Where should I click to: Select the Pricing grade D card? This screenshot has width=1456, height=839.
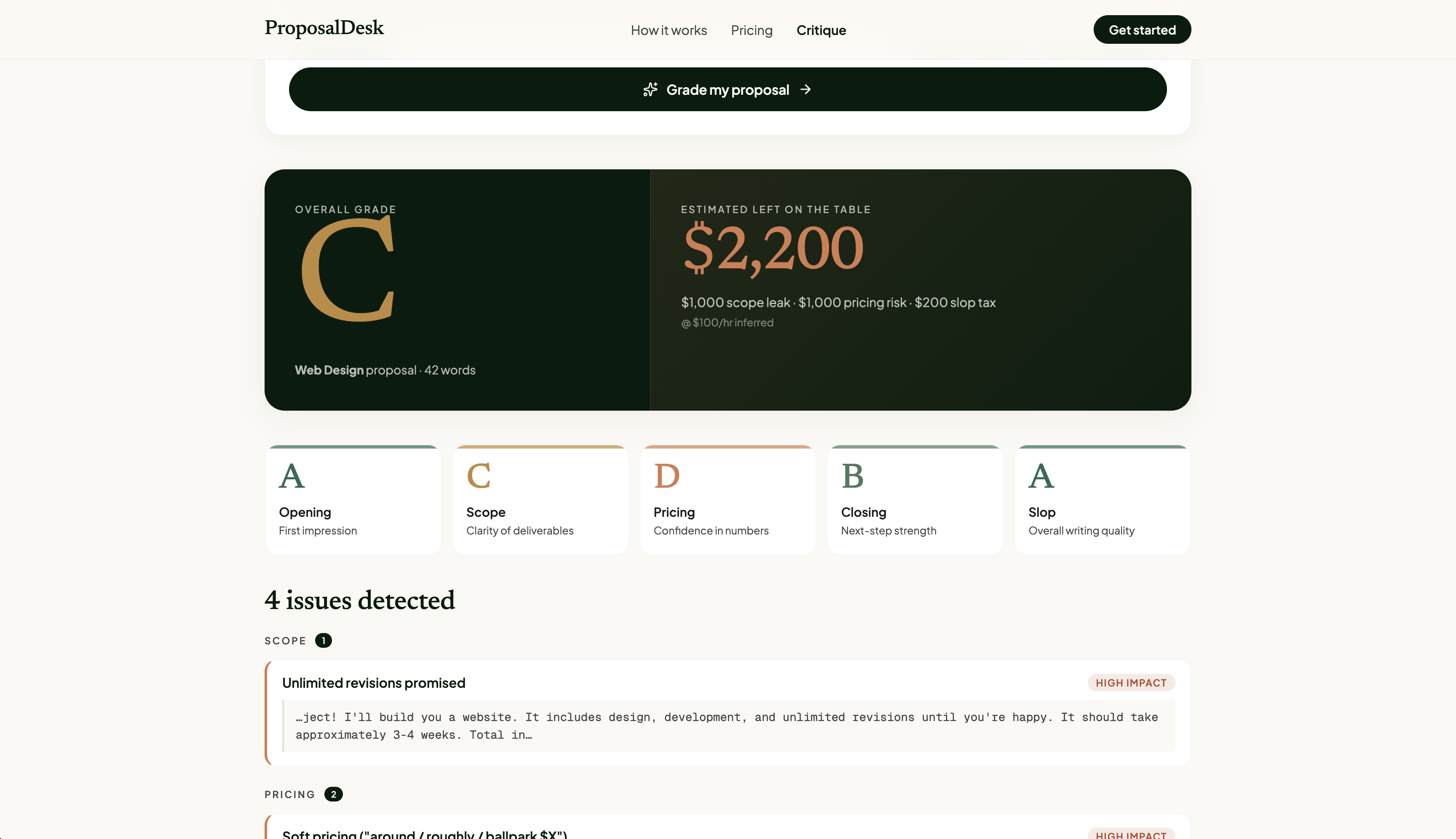click(728, 500)
